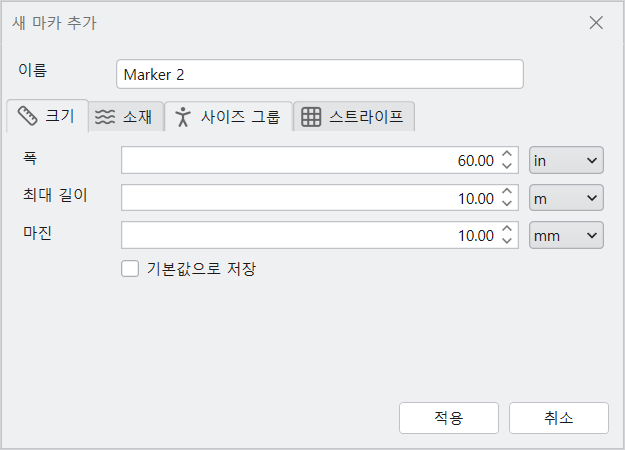Viewport: 625px width, 450px height.
Task: Switch to the 소재 tab
Action: click(x=126, y=116)
